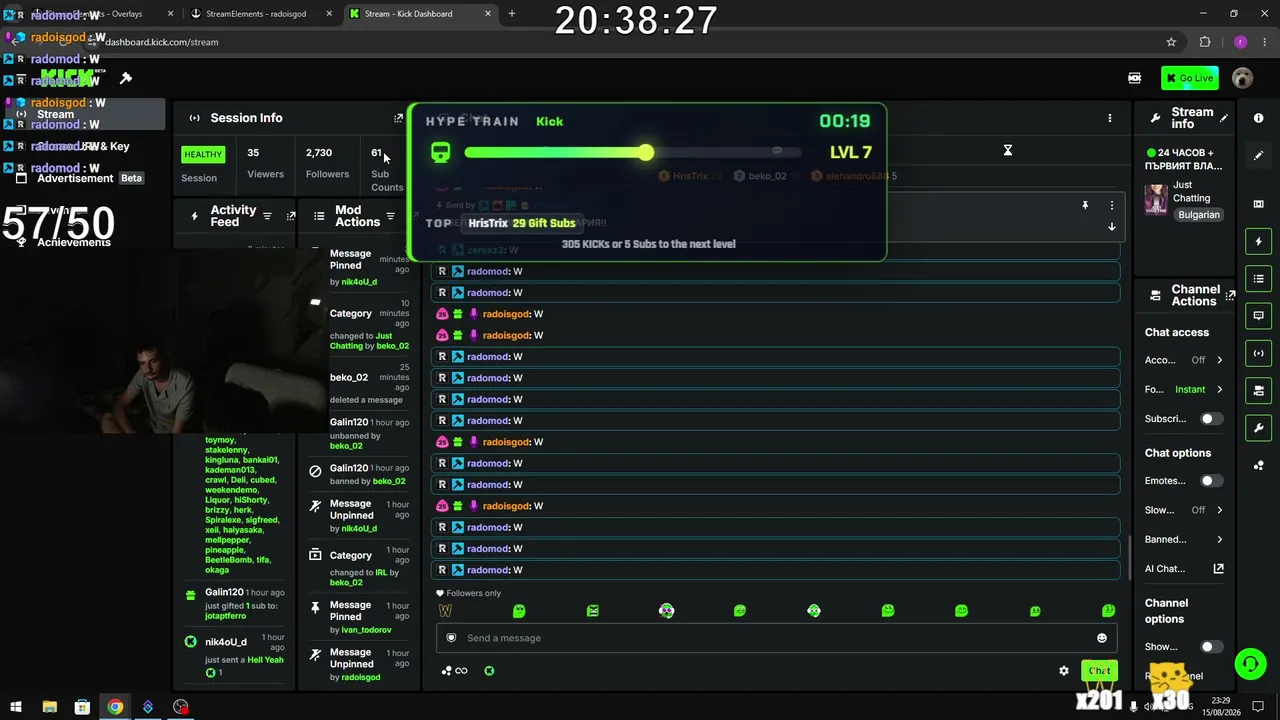Open chat settings gear

1064,671
